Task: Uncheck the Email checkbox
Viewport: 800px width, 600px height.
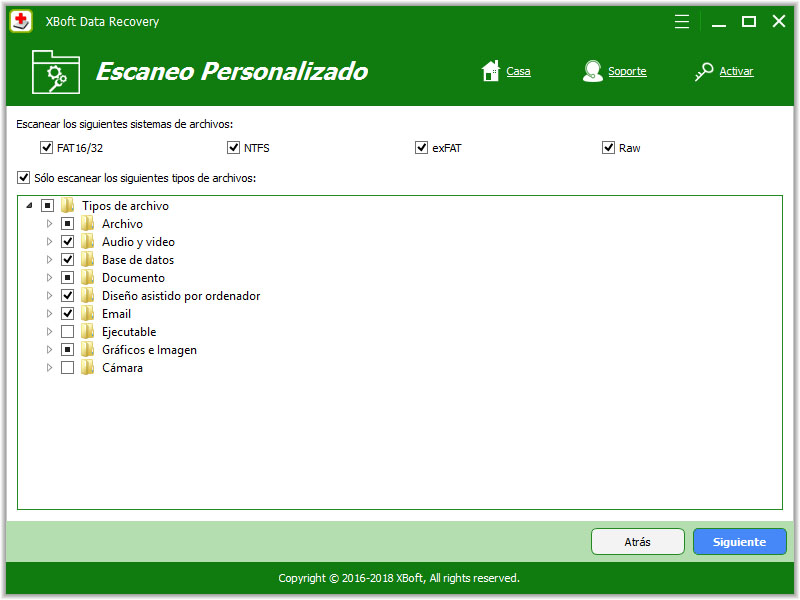Action: click(x=67, y=314)
